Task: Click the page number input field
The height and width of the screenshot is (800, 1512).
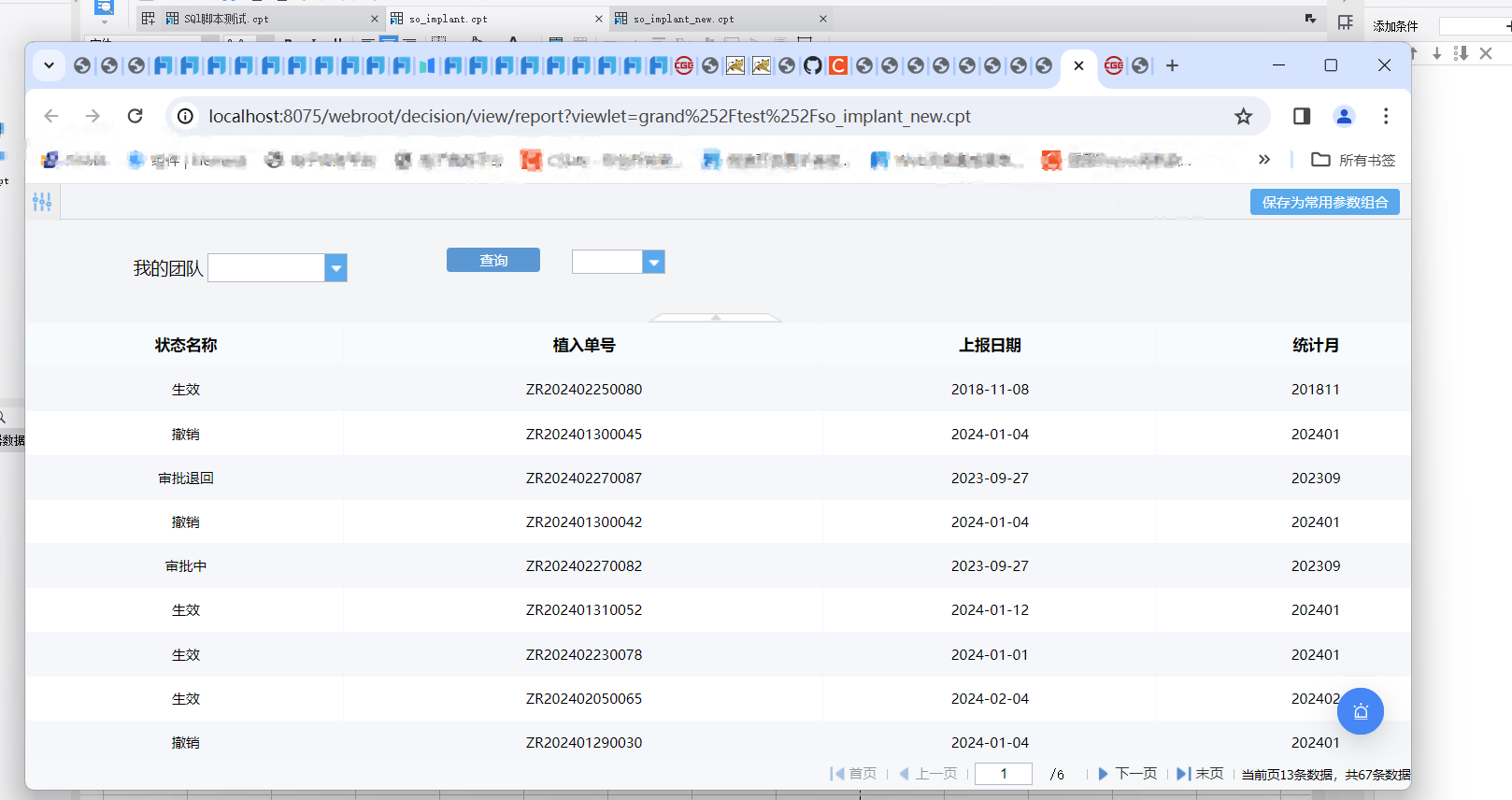Action: (1004, 774)
